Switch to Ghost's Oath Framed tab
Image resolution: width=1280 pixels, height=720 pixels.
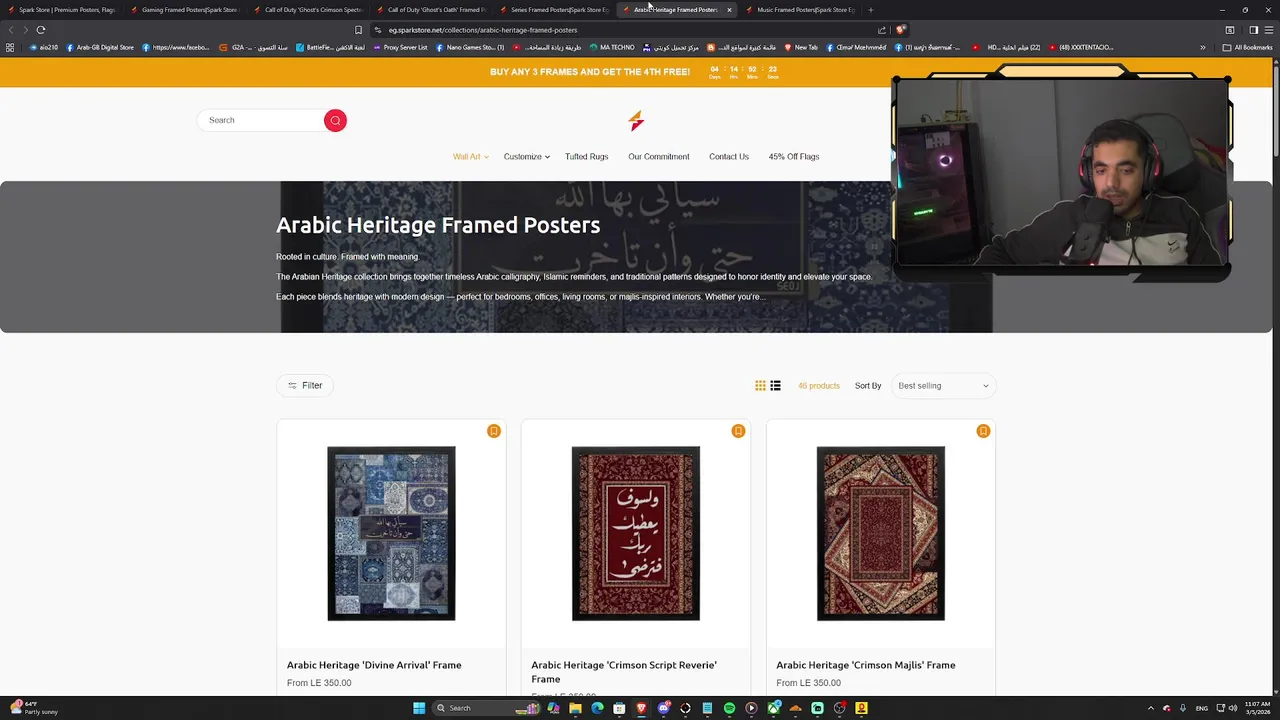432,10
